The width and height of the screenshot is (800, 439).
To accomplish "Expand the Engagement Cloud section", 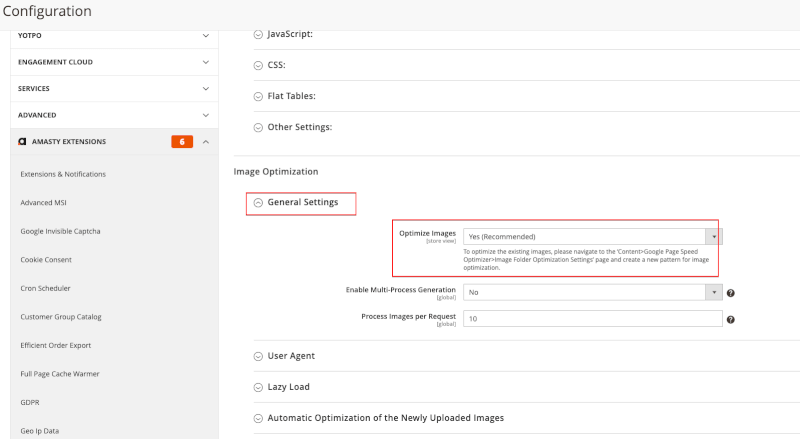I will (114, 62).
